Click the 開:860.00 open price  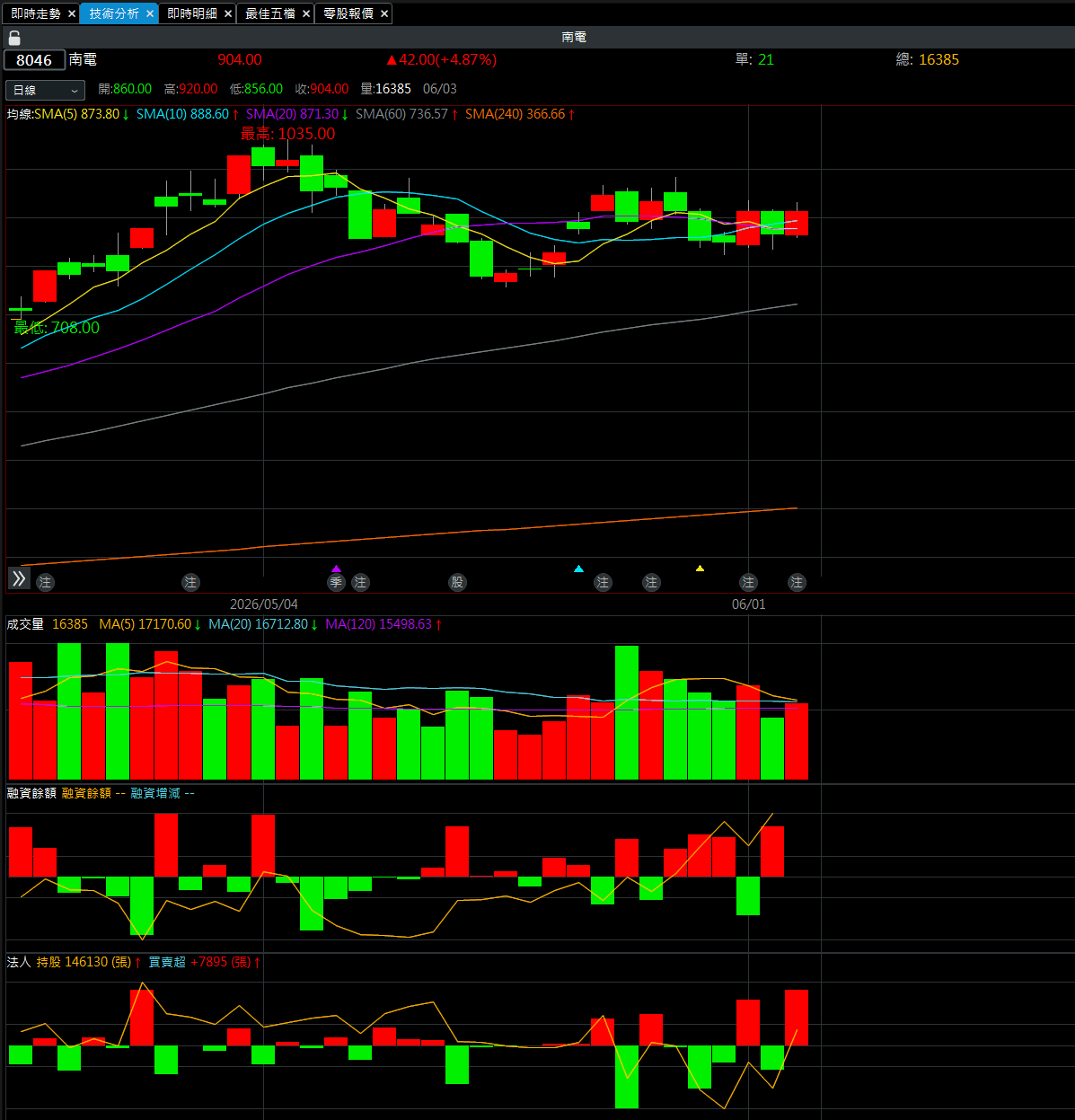point(125,89)
